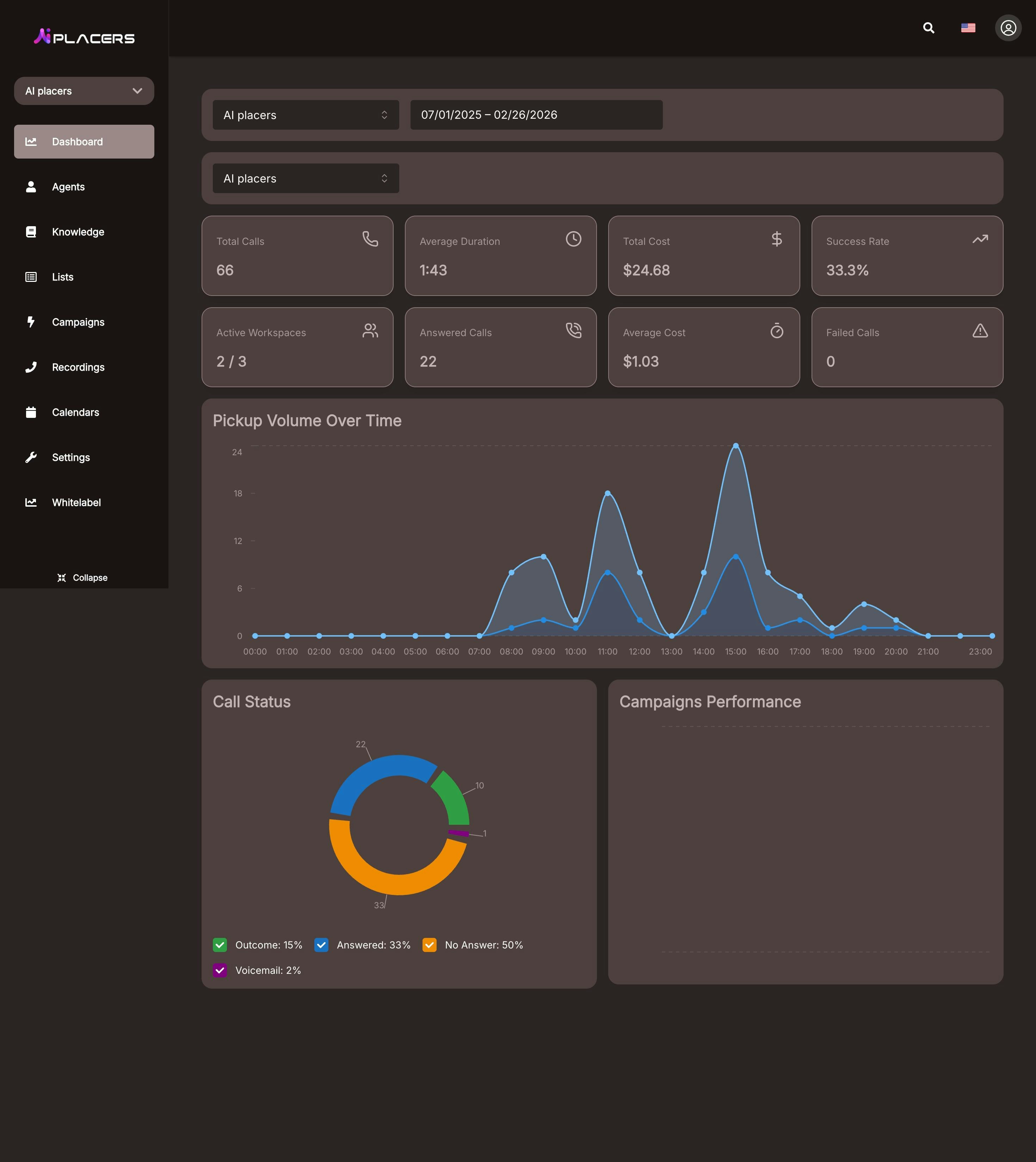1036x1162 pixels.
Task: Expand the sidebar AI placers workspace dropdown
Action: tap(84, 91)
